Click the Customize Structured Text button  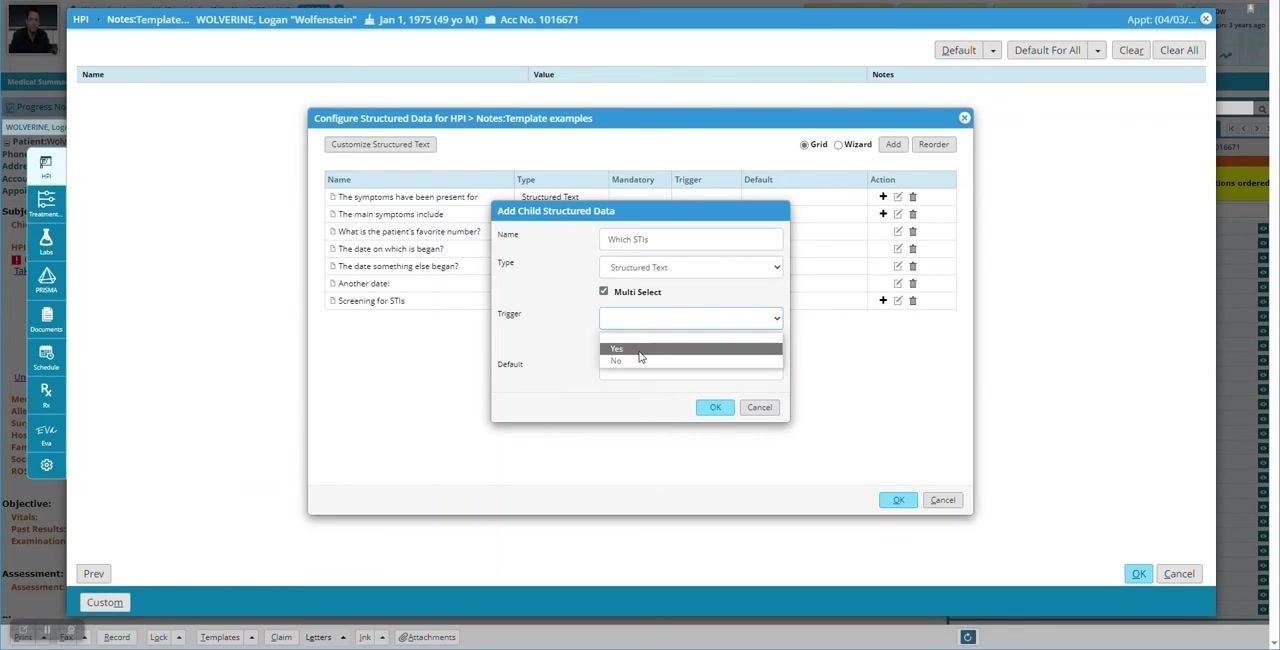coord(380,145)
